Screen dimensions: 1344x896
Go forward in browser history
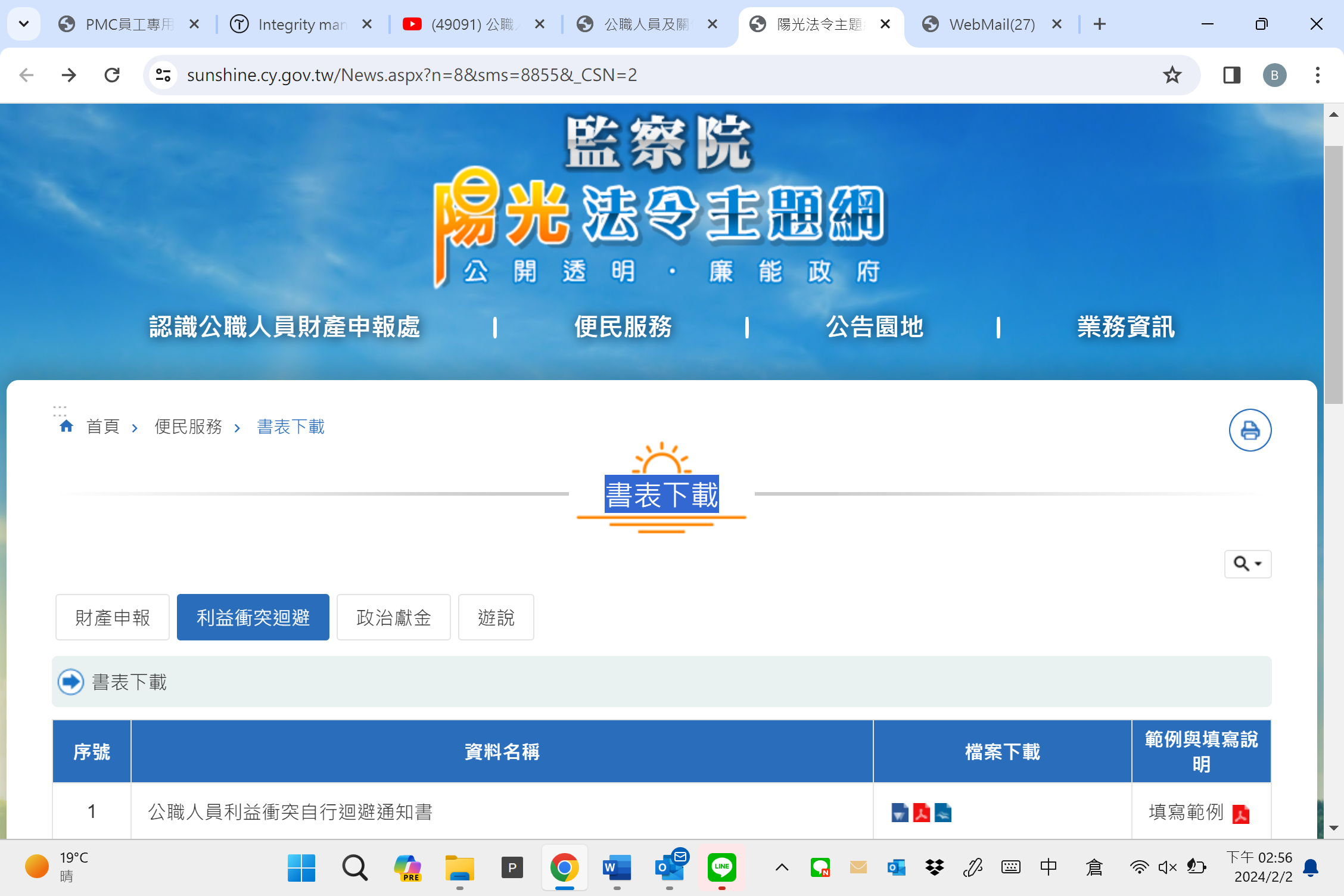[x=69, y=75]
